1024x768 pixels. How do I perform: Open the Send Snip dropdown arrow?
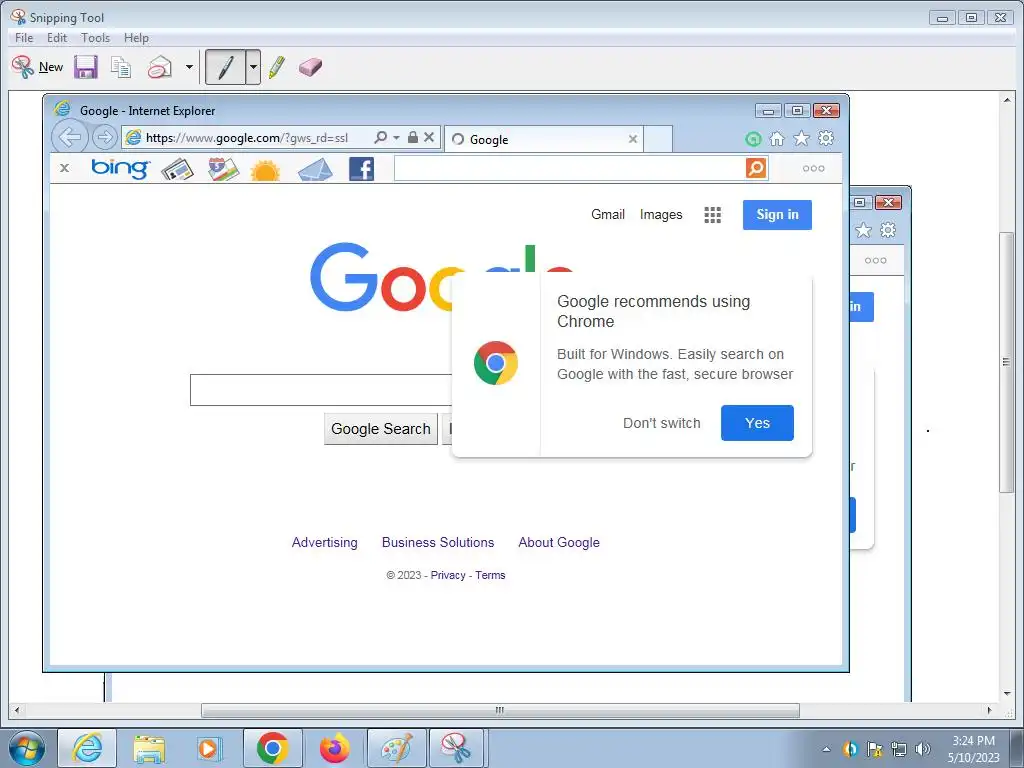(189, 67)
